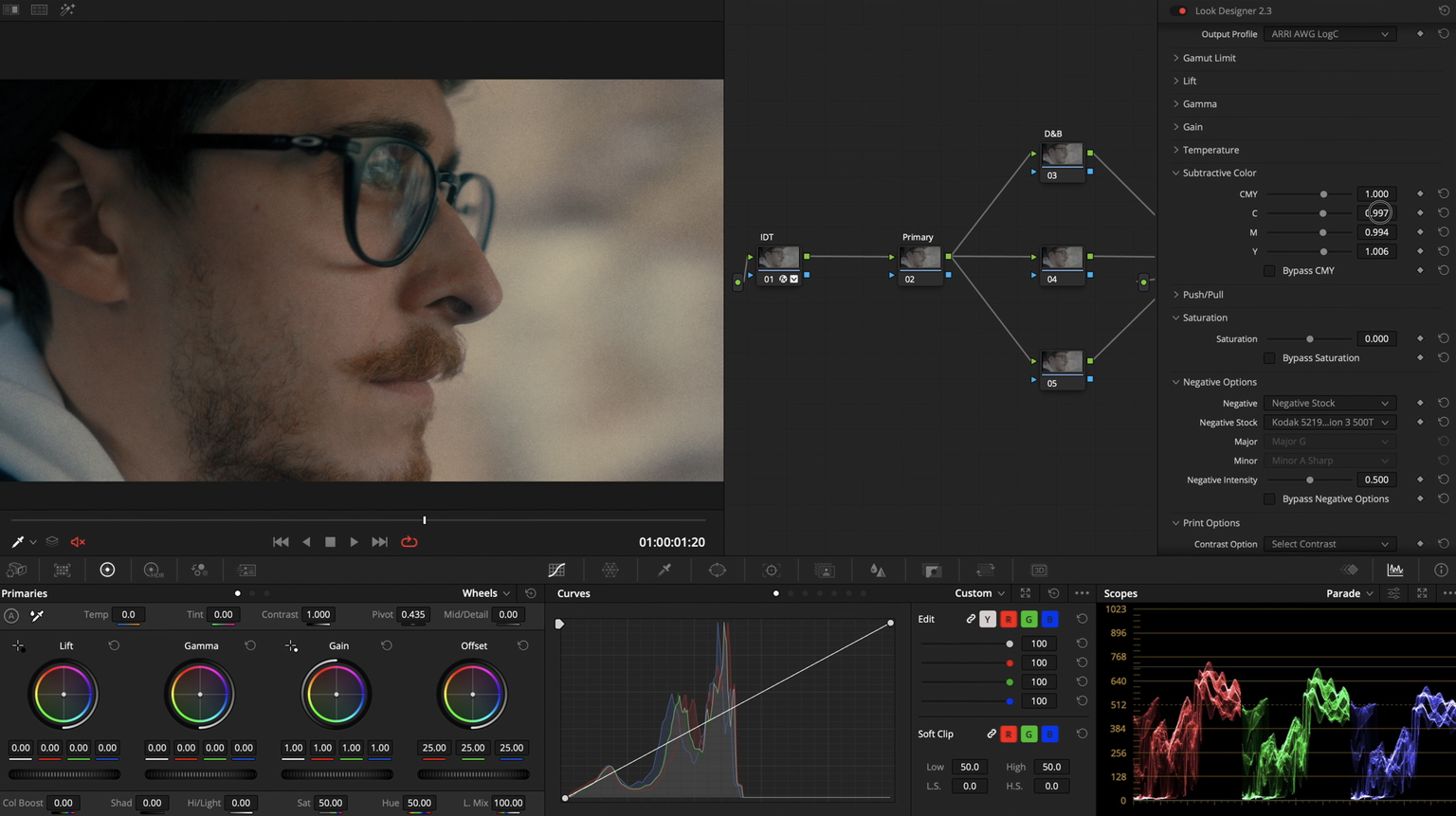Open the Tracker palette

[x=771, y=570]
